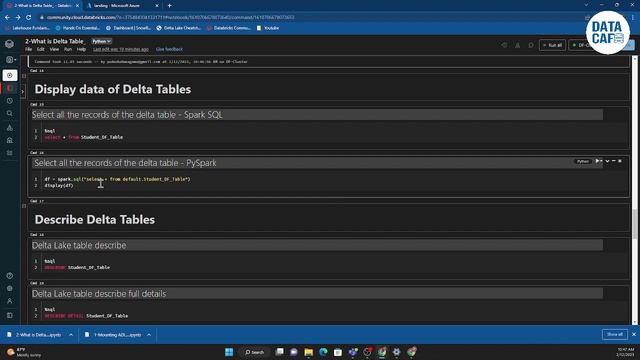Reload the page with the refresh icon
Viewport: 640px width, 360px height.
tap(29, 18)
